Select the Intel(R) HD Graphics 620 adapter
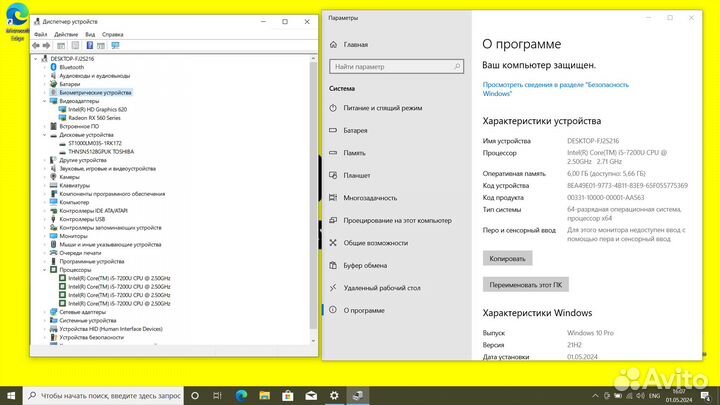This screenshot has width=720, height=405. tap(97, 109)
